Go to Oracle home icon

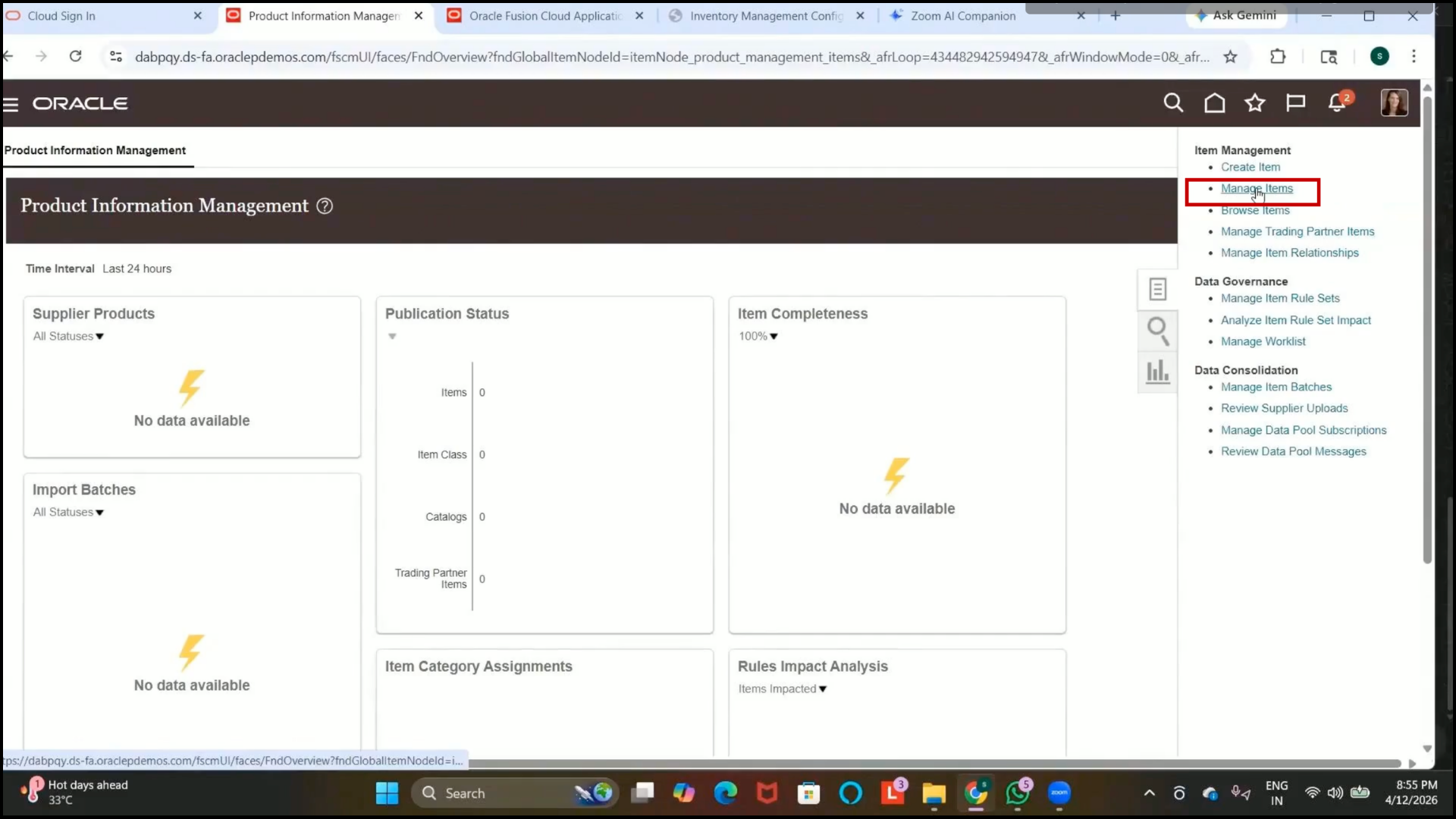1214,102
